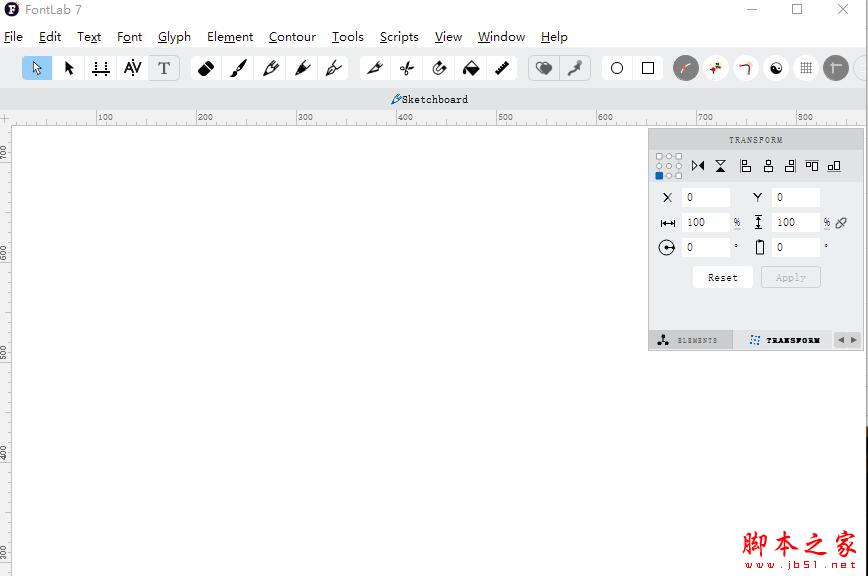Screen dimensions: 868x576
Task: Toggle the dark circular T-shaped button
Action: pos(836,68)
